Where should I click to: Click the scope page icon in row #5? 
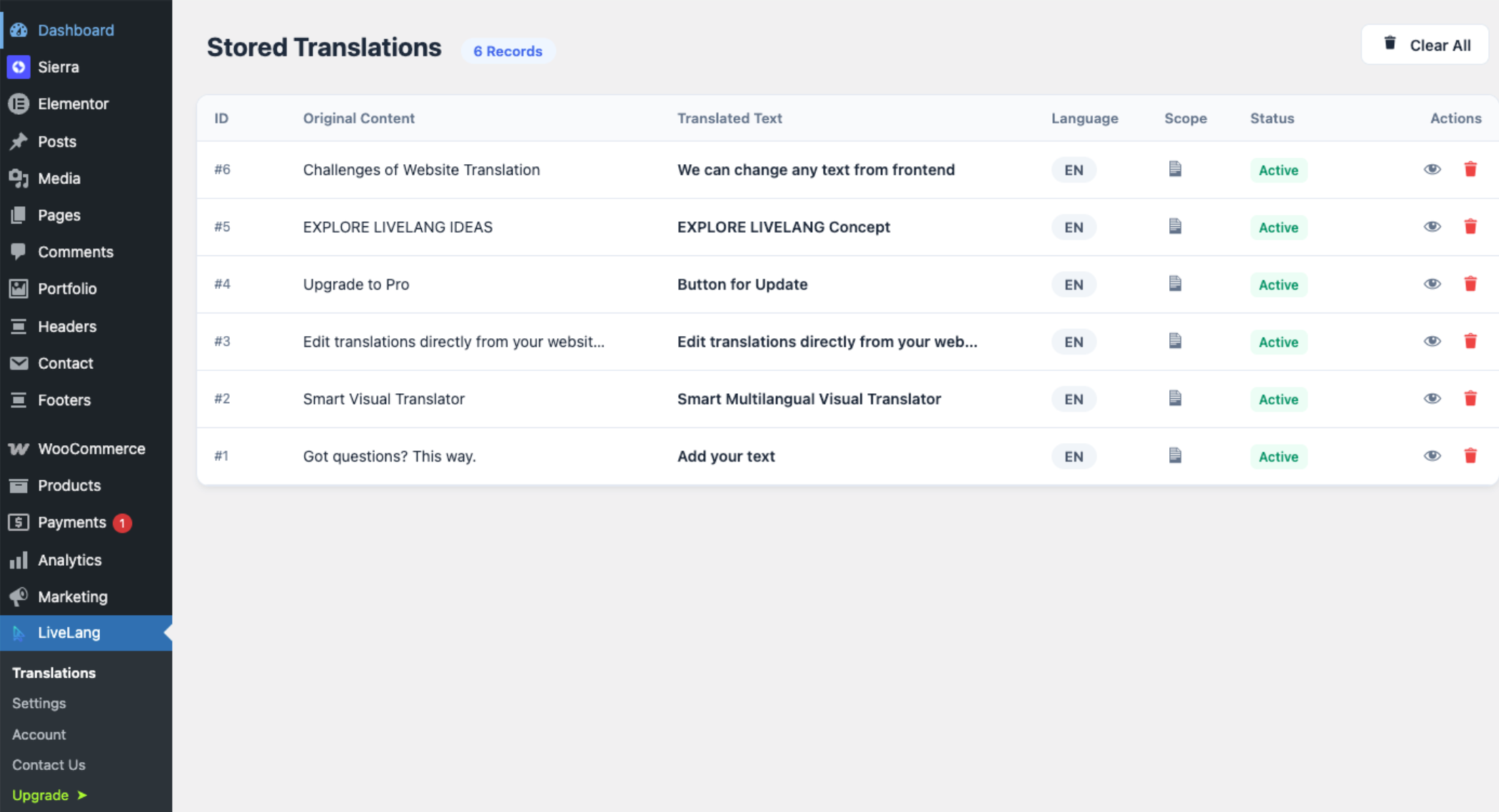coord(1175,226)
